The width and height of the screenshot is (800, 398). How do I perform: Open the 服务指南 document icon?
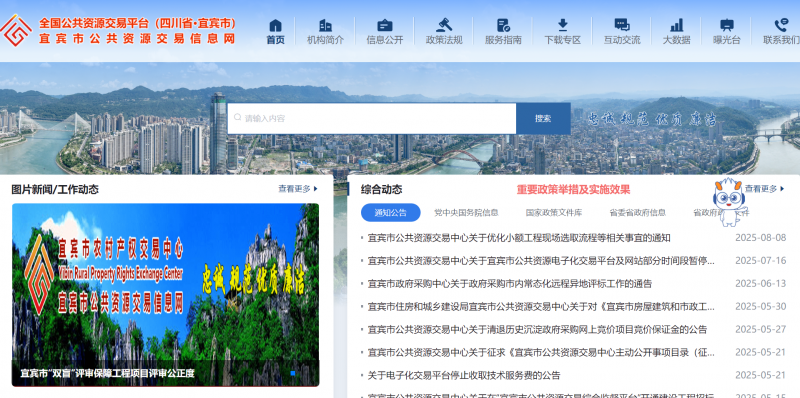pos(503,25)
